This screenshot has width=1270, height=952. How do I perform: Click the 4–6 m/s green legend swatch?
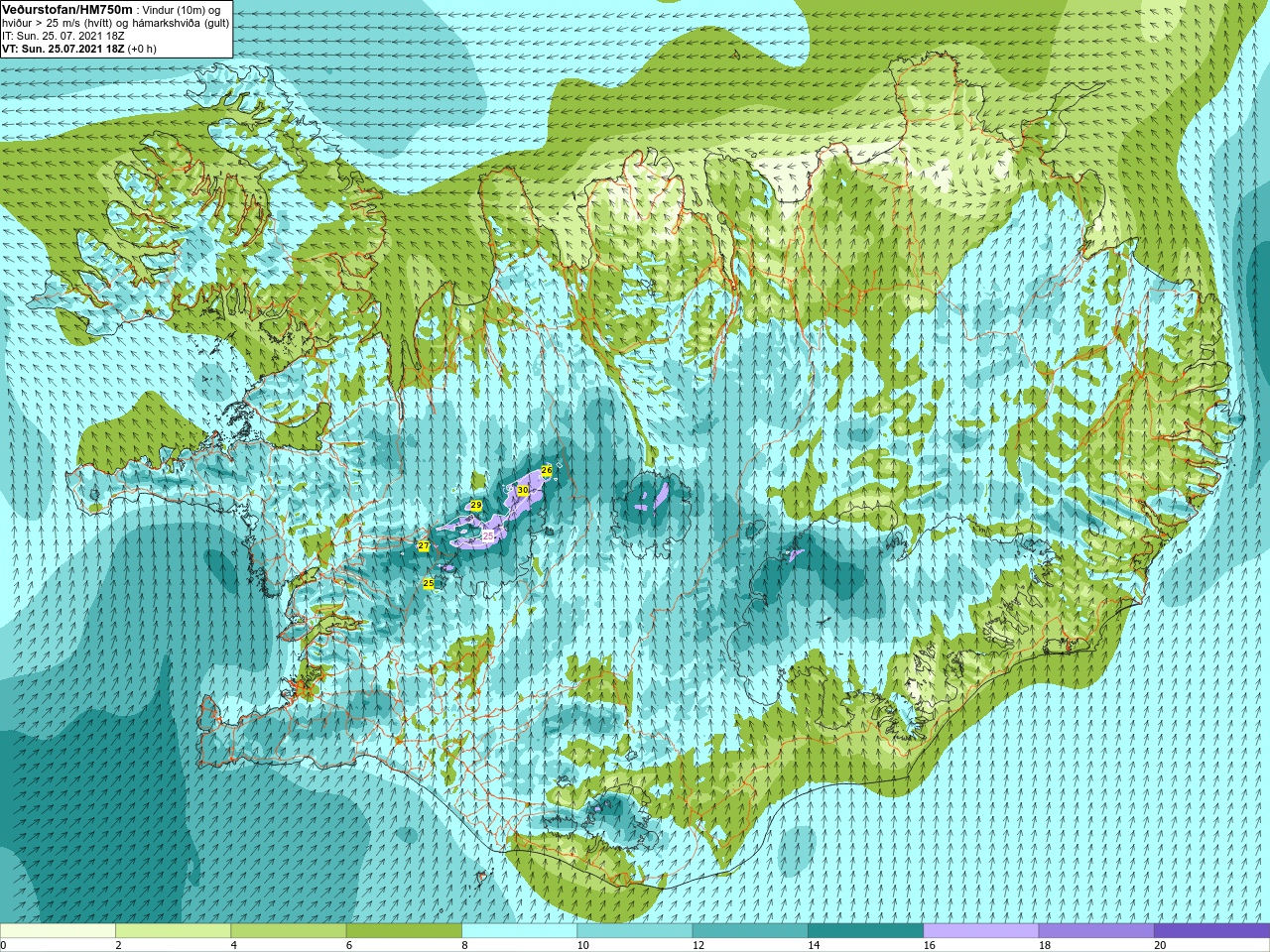(x=289, y=931)
